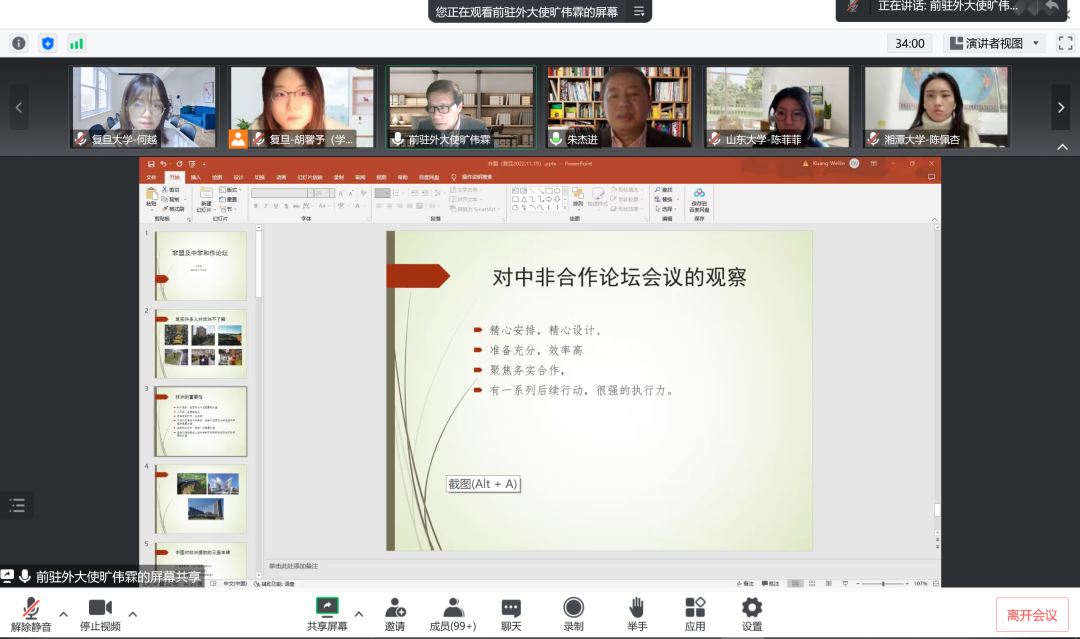The image size is (1080, 639).
Task: Turn off camera with 停止视频
Action: tap(100, 608)
